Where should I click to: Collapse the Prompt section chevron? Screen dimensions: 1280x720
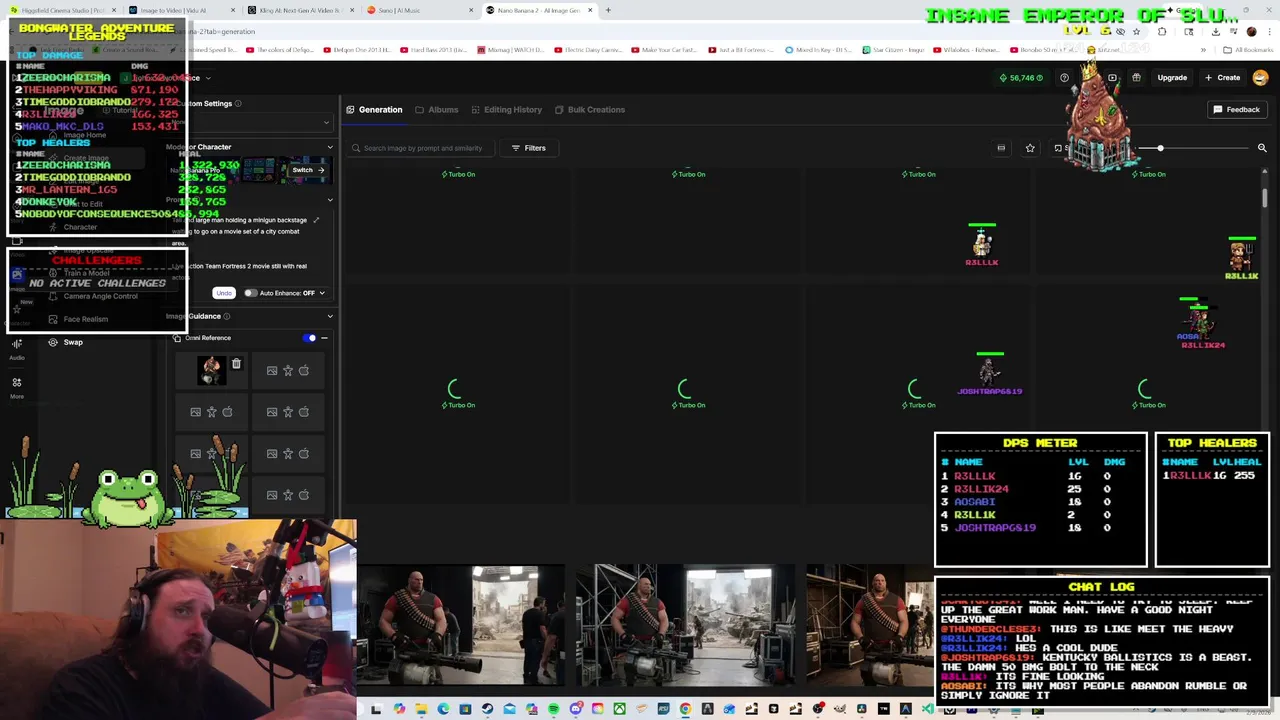pyautogui.click(x=330, y=200)
